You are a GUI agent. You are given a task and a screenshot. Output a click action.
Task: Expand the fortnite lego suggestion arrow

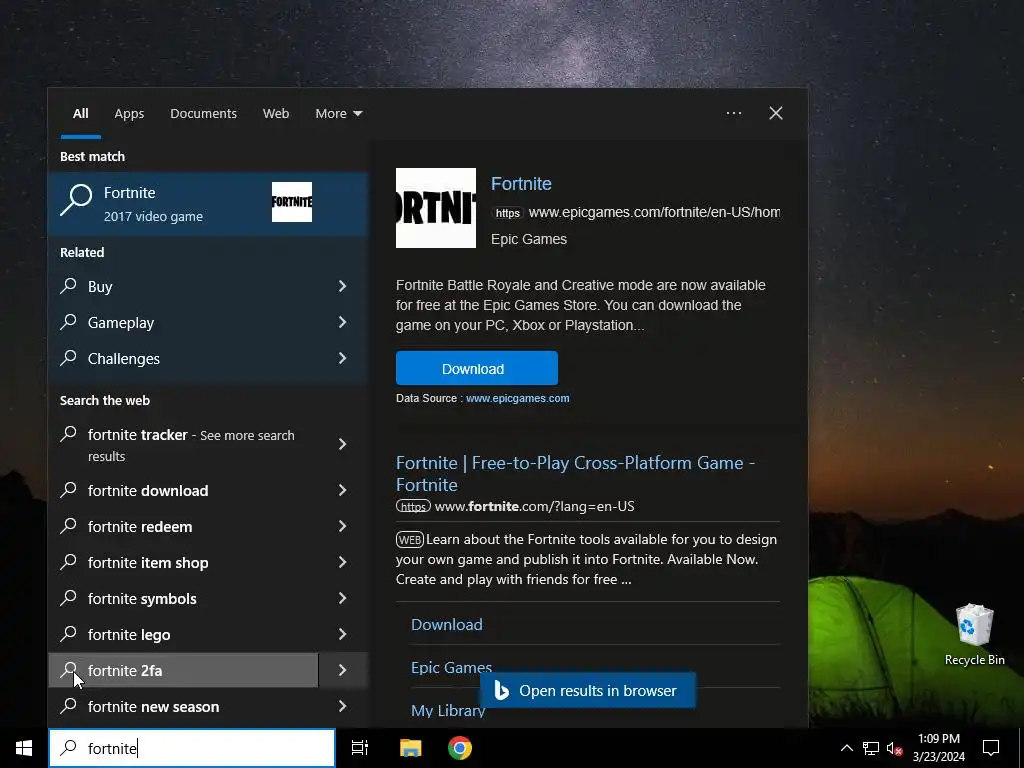coord(342,633)
